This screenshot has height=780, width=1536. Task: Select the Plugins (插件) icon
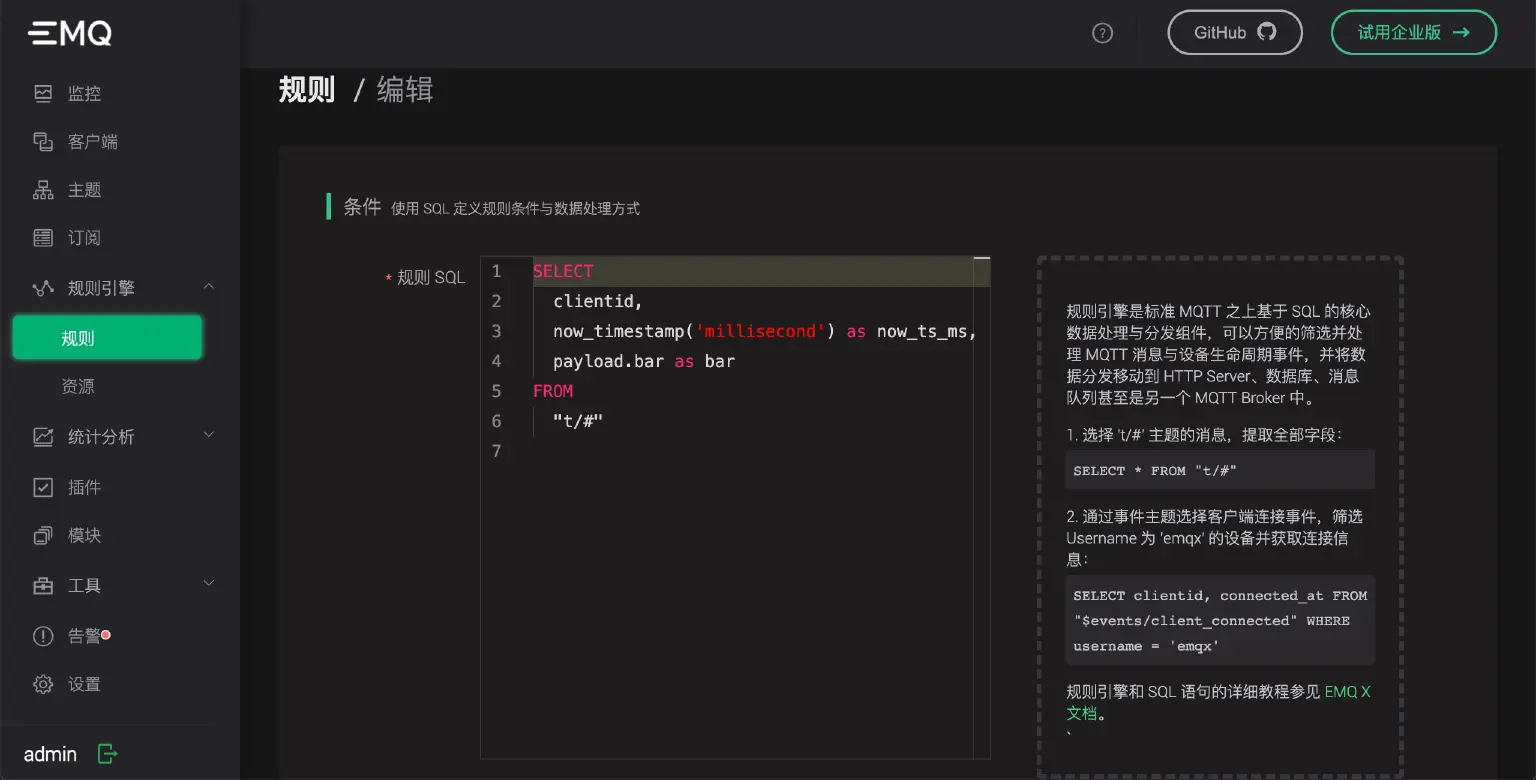point(42,487)
